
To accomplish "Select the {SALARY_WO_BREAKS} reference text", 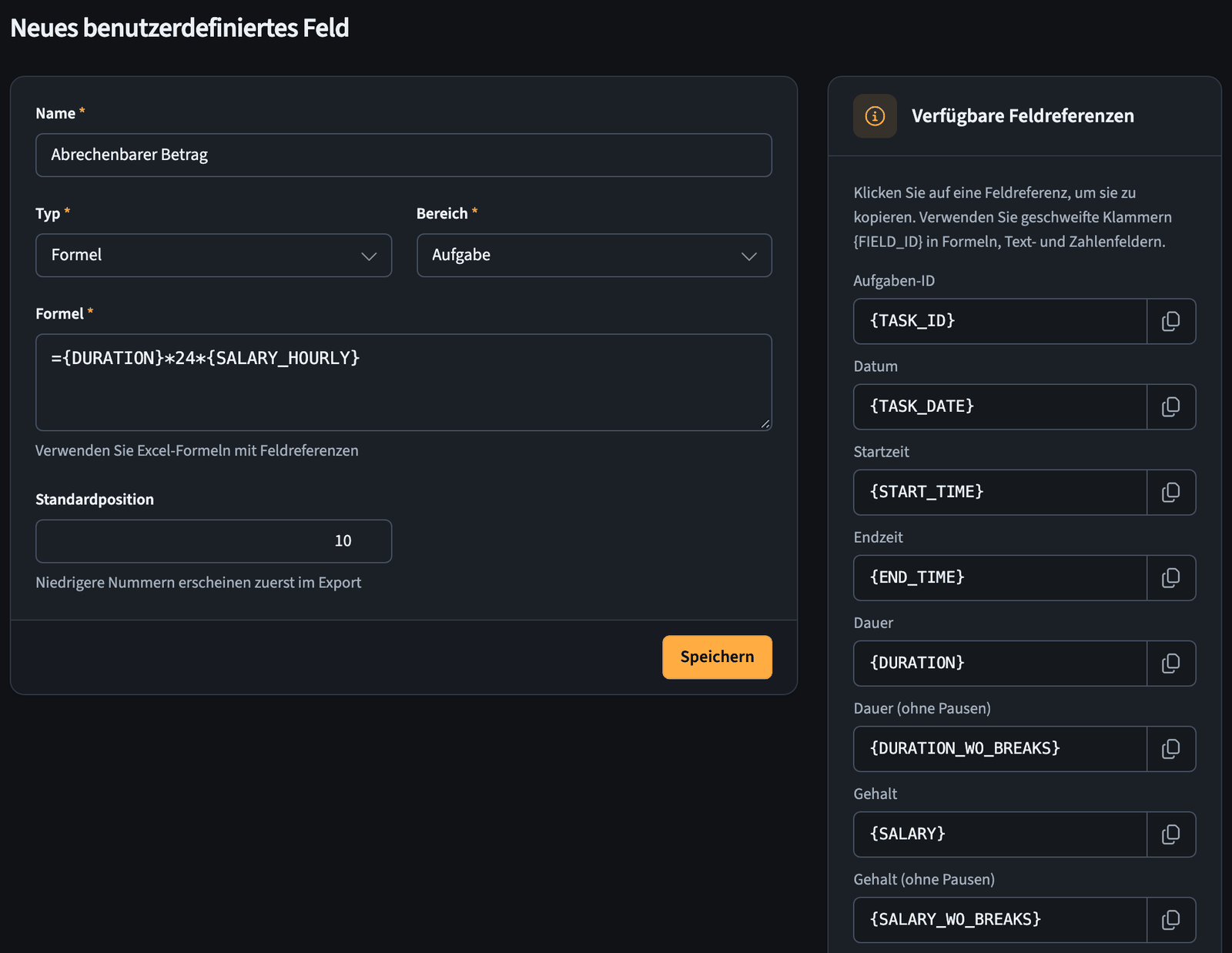I will point(956,919).
